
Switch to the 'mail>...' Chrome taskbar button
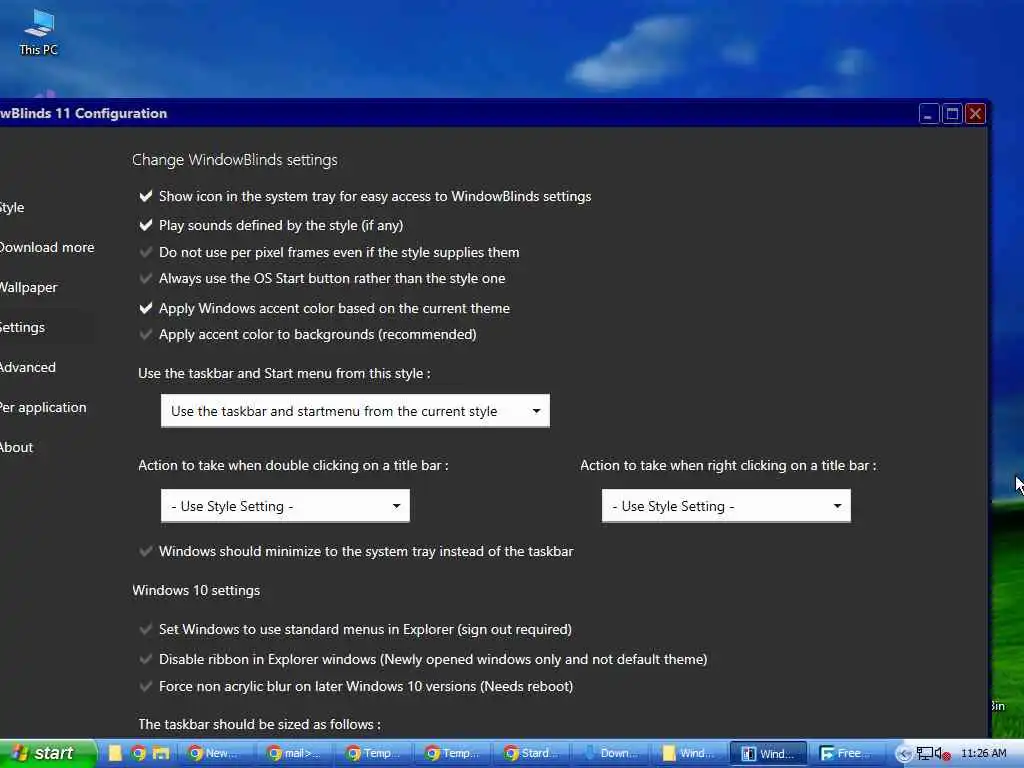pyautogui.click(x=296, y=754)
